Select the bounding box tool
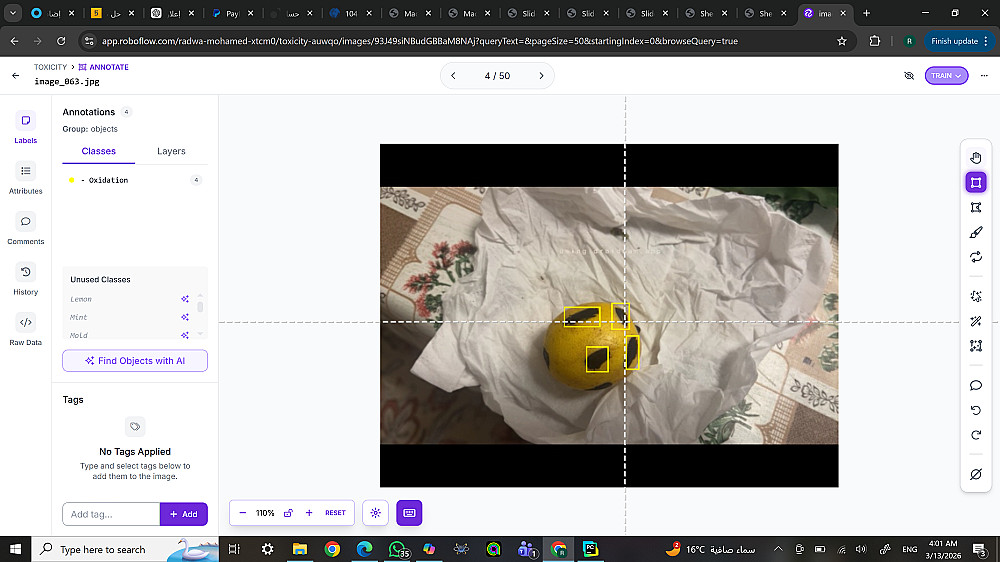This screenshot has height=562, width=1000. tap(976, 182)
